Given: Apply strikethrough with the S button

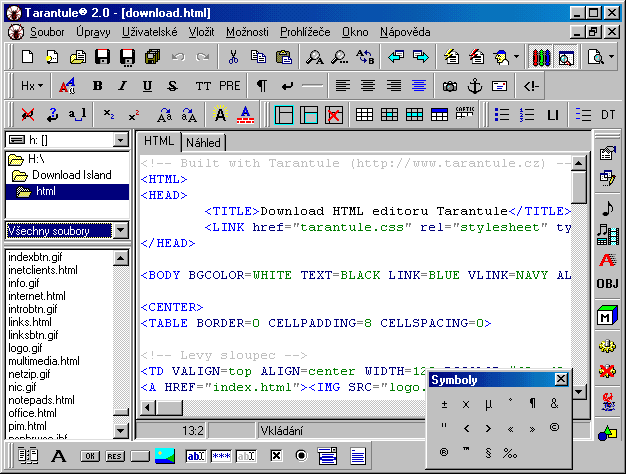Looking at the screenshot, I should click(x=172, y=86).
